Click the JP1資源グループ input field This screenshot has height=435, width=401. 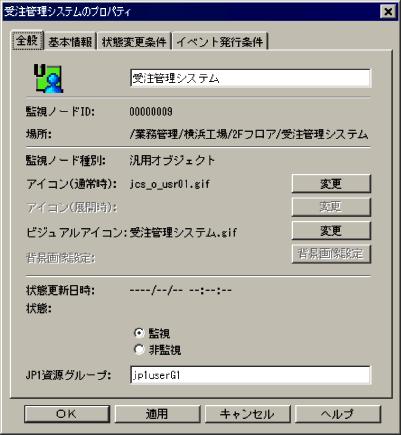coord(250,375)
